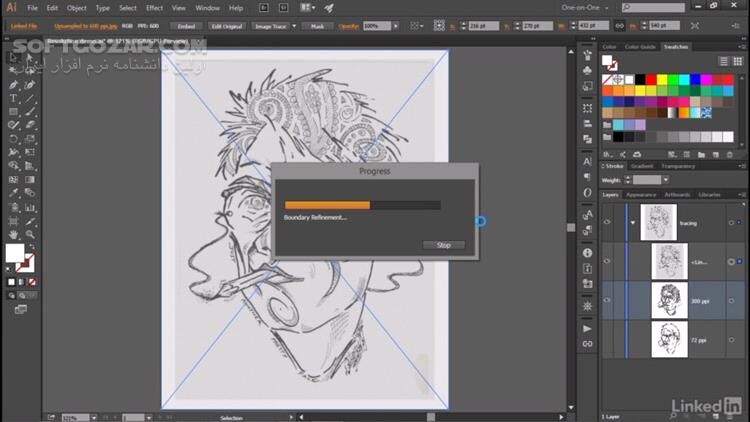Switch to the Appearance tab
This screenshot has width=750, height=422.
(641, 195)
